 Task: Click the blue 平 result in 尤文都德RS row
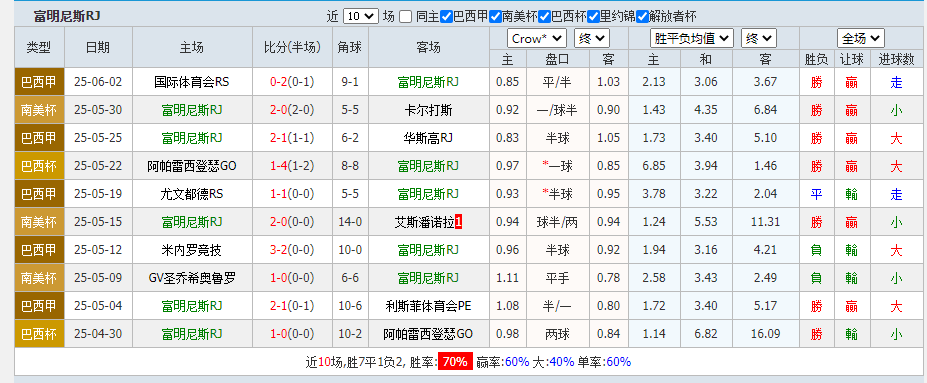(816, 194)
